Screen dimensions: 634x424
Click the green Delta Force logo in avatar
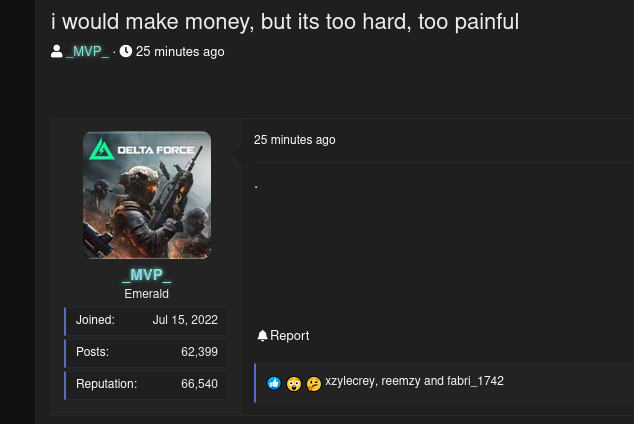click(x=101, y=149)
